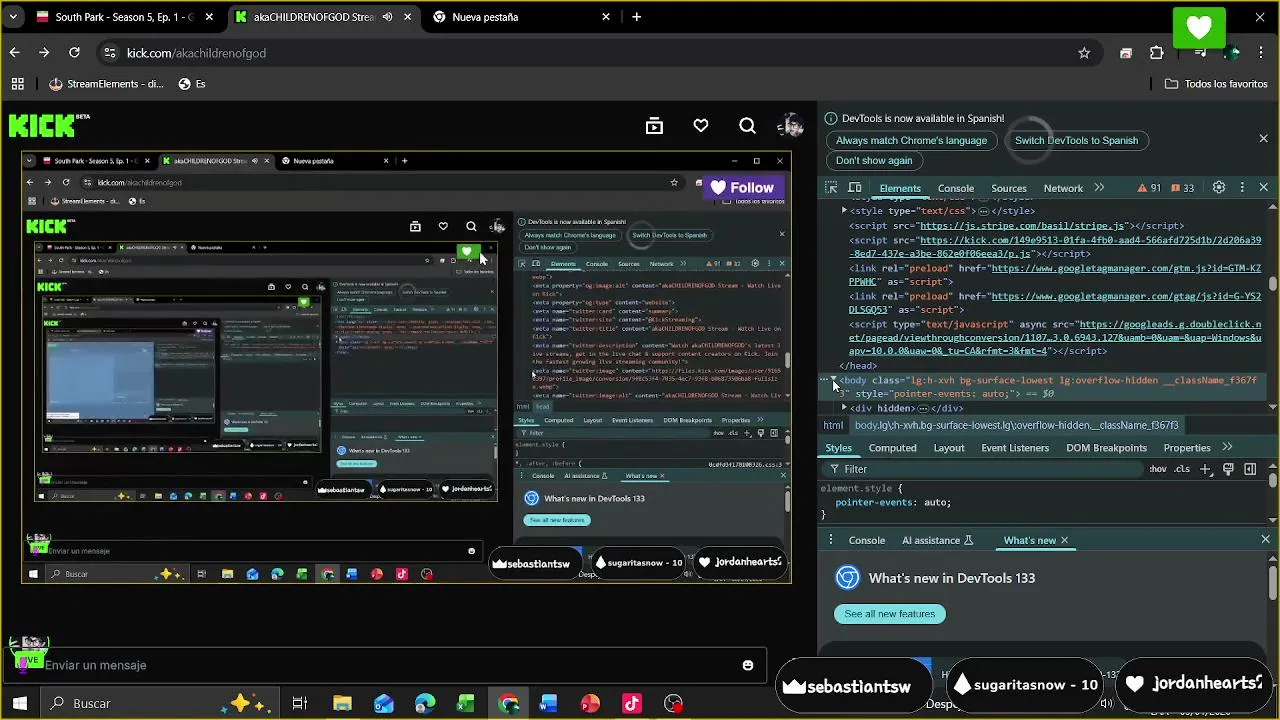
Task: Open the rendering emulation paintbrush icon
Action: (1228, 469)
